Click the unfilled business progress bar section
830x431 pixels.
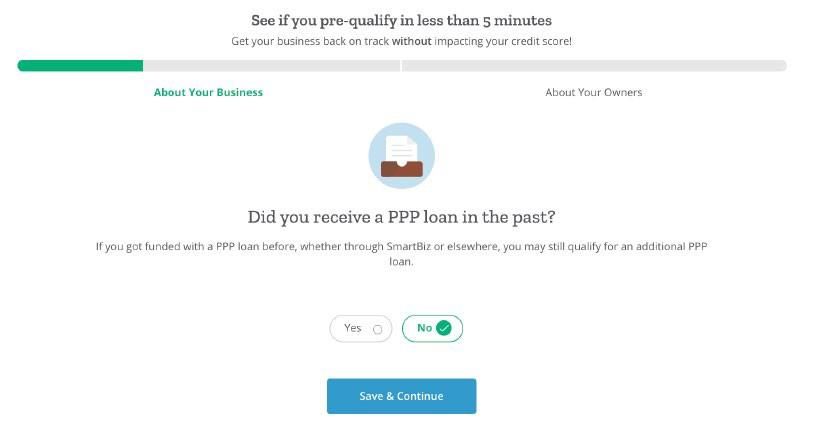272,66
